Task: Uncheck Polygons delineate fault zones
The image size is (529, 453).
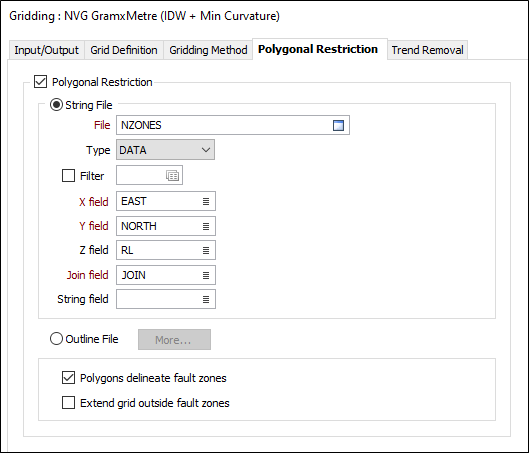Action: [68, 378]
